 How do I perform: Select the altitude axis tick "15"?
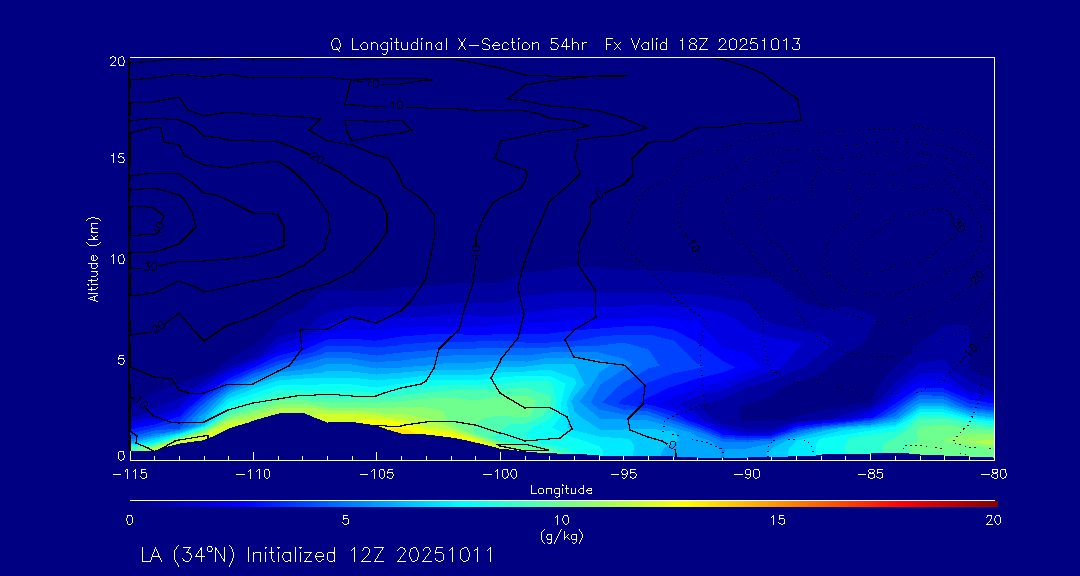[x=117, y=158]
